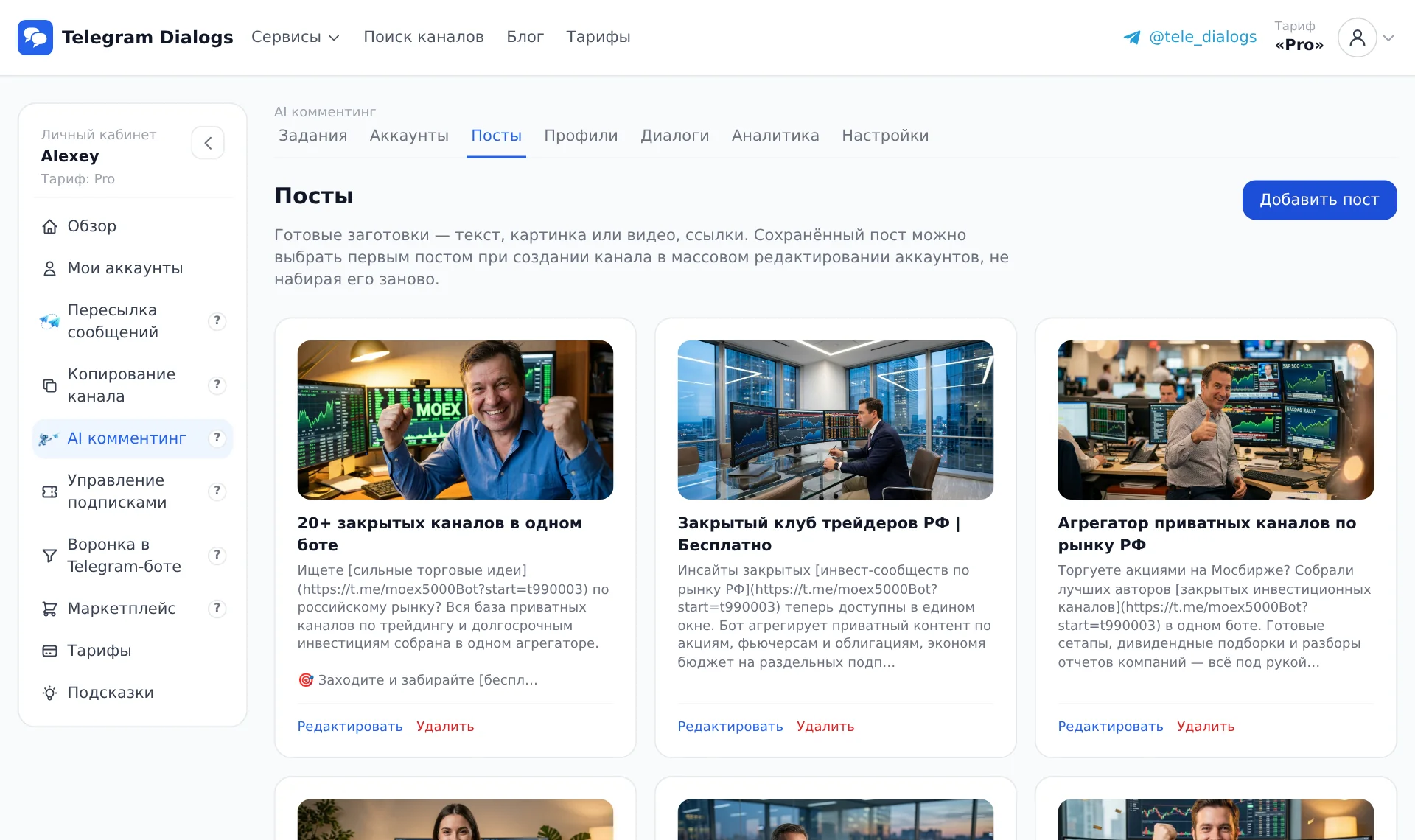Open the thumbs-up trader post image
The height and width of the screenshot is (840, 1415).
1216,420
